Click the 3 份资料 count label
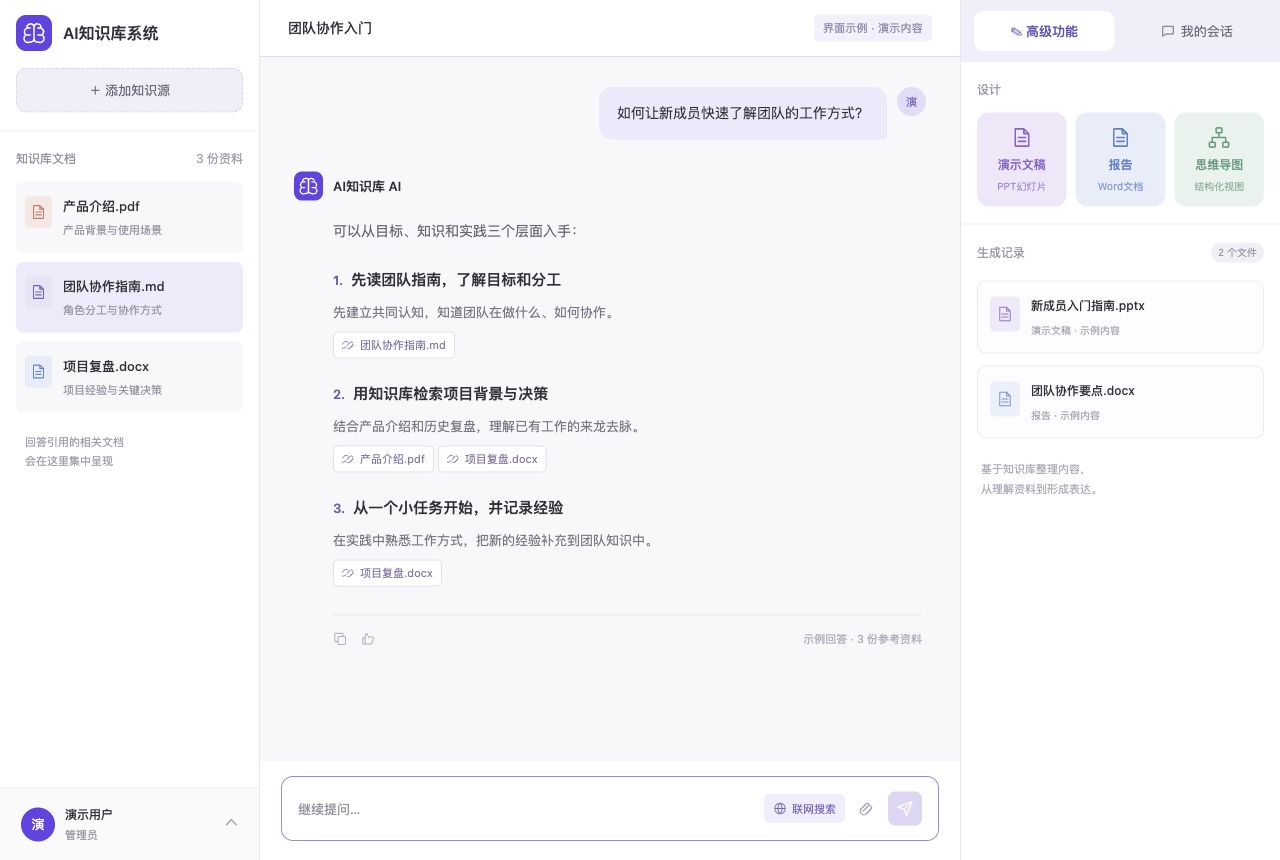Viewport: 1280px width, 860px height. tap(219, 159)
